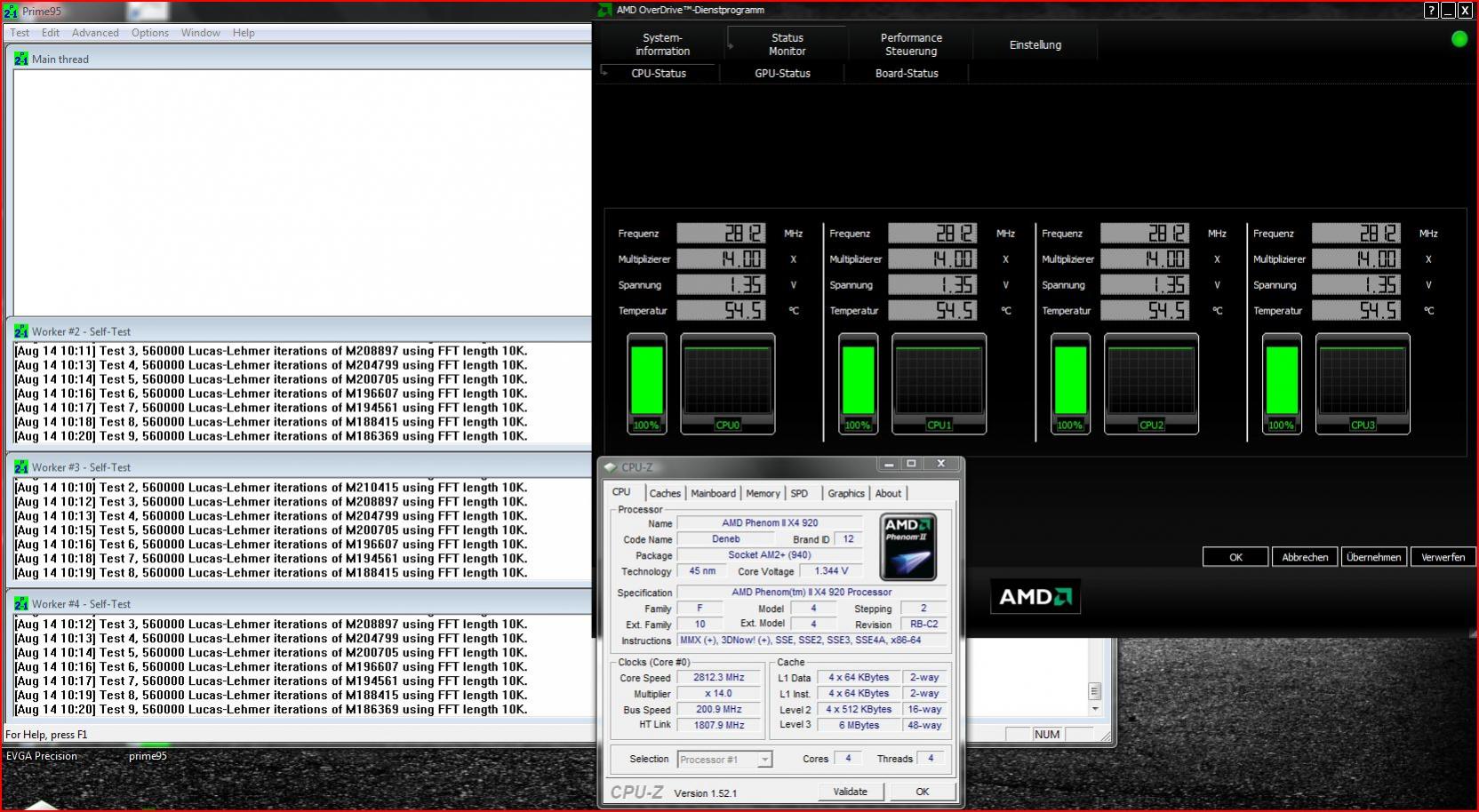1479x812 pixels.
Task: Click the CPU1 100% load bar
Action: pos(859,384)
